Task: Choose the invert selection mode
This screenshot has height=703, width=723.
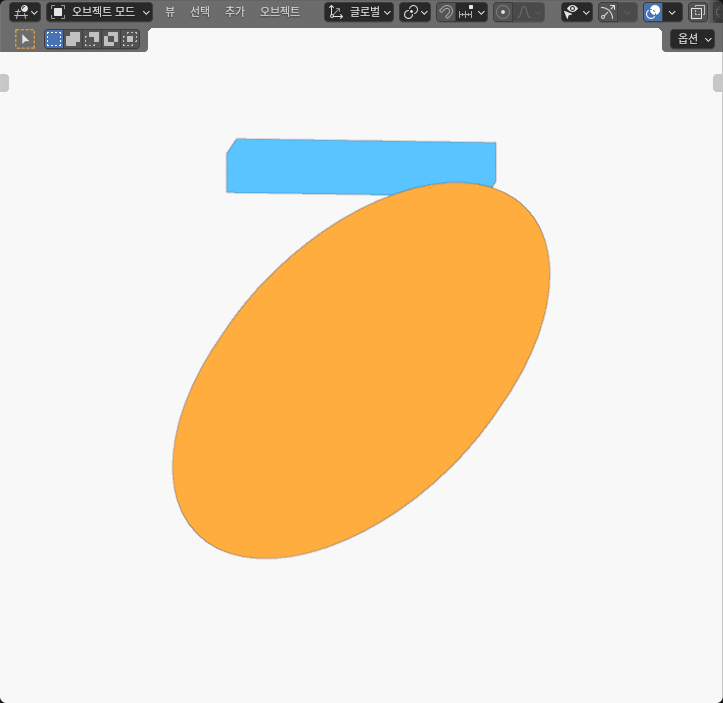Action: pos(111,39)
